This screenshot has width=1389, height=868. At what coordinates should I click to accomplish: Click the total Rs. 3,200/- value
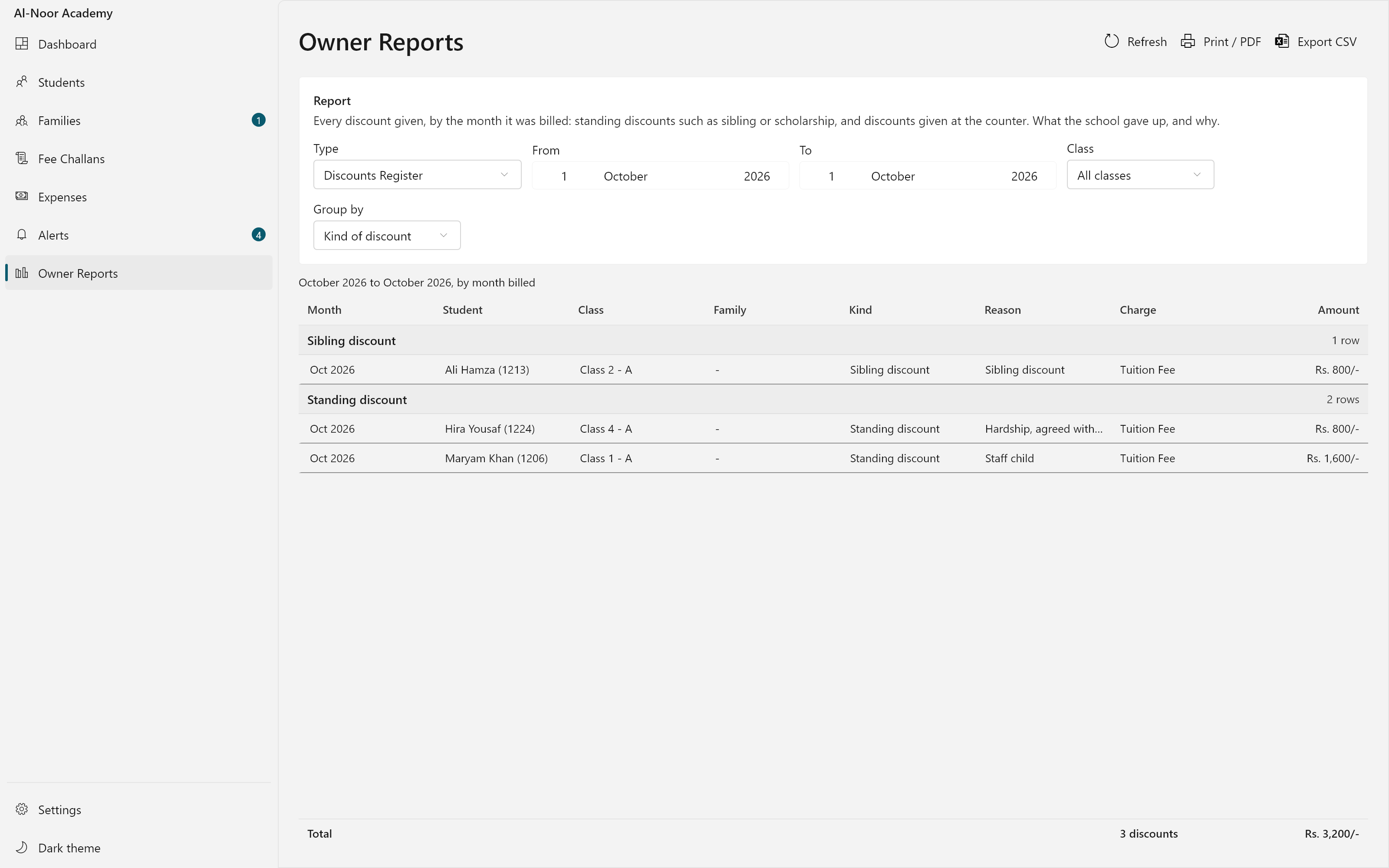[x=1332, y=834]
